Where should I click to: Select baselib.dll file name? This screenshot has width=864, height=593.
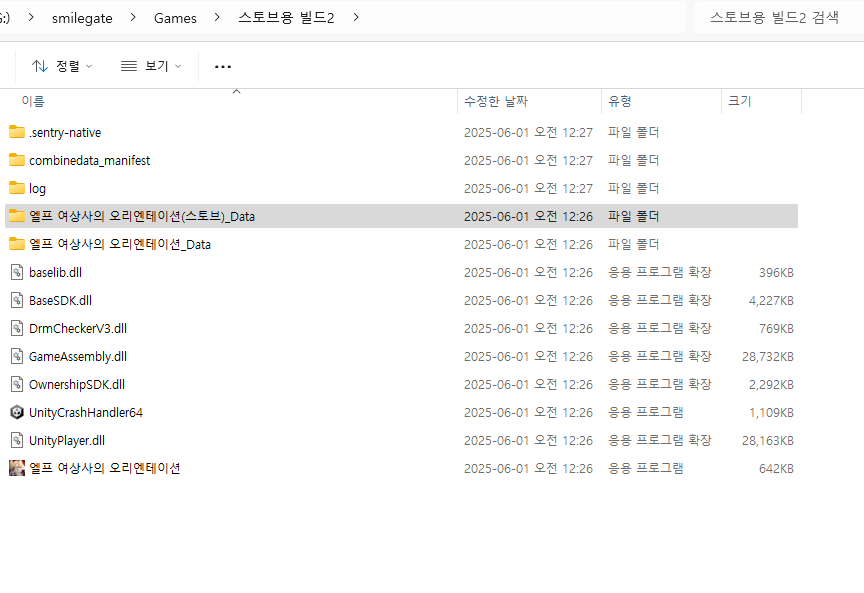click(55, 272)
